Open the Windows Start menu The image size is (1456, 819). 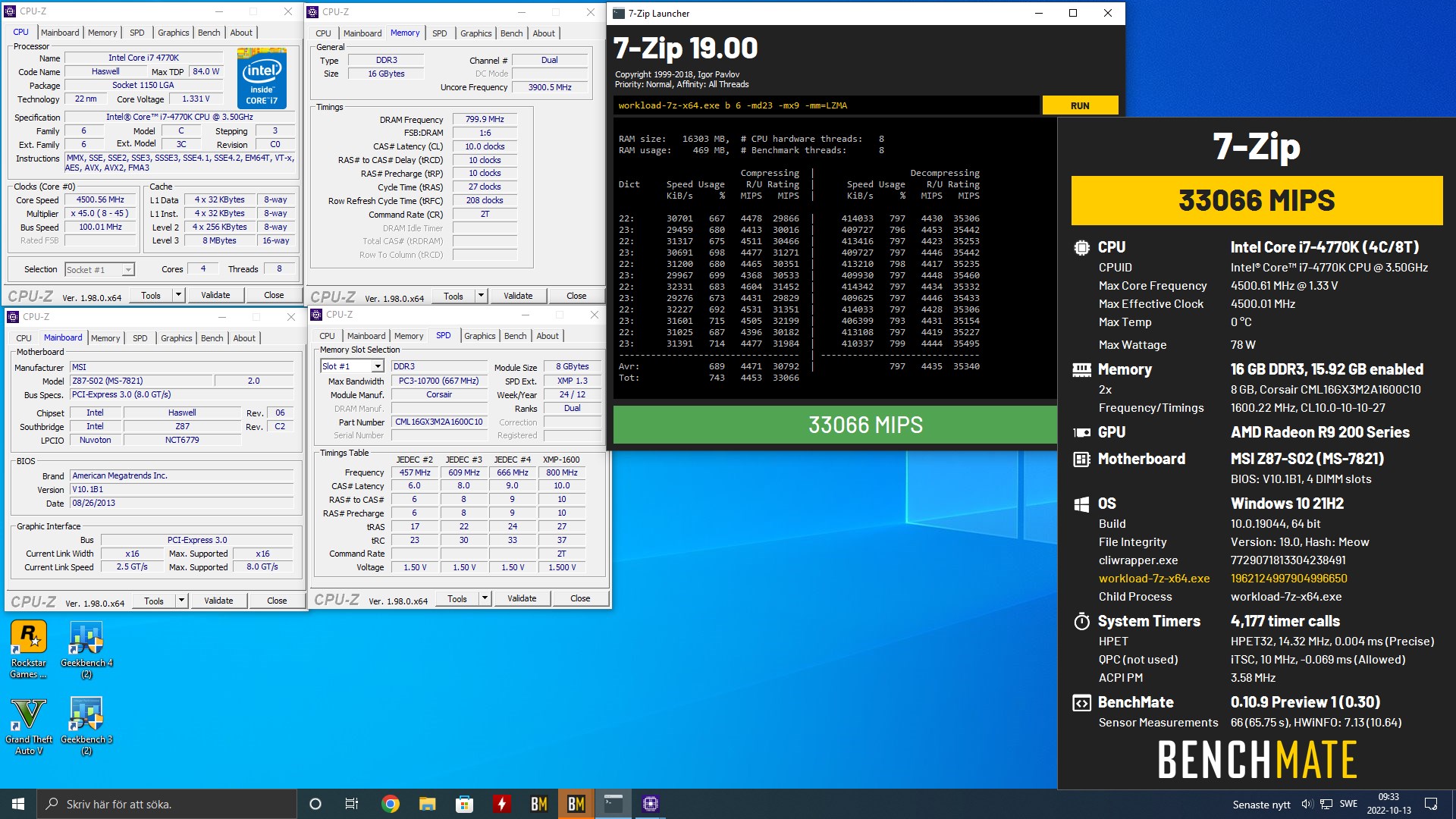pyautogui.click(x=18, y=804)
